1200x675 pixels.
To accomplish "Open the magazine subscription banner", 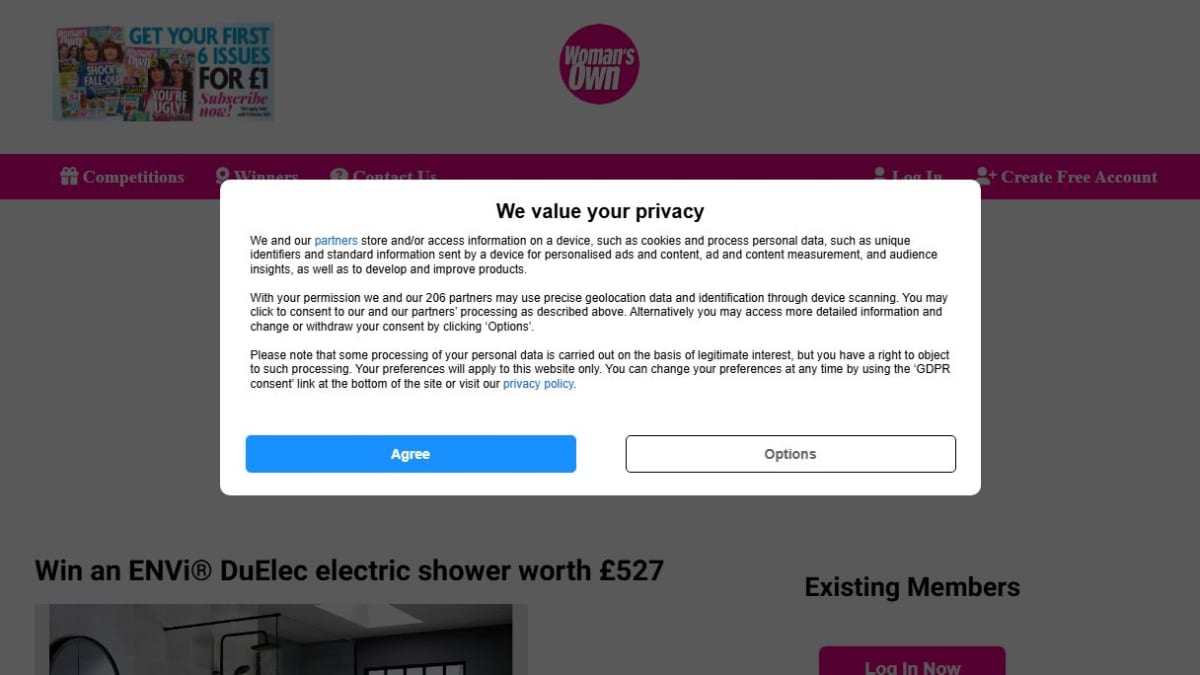I will click(164, 72).
